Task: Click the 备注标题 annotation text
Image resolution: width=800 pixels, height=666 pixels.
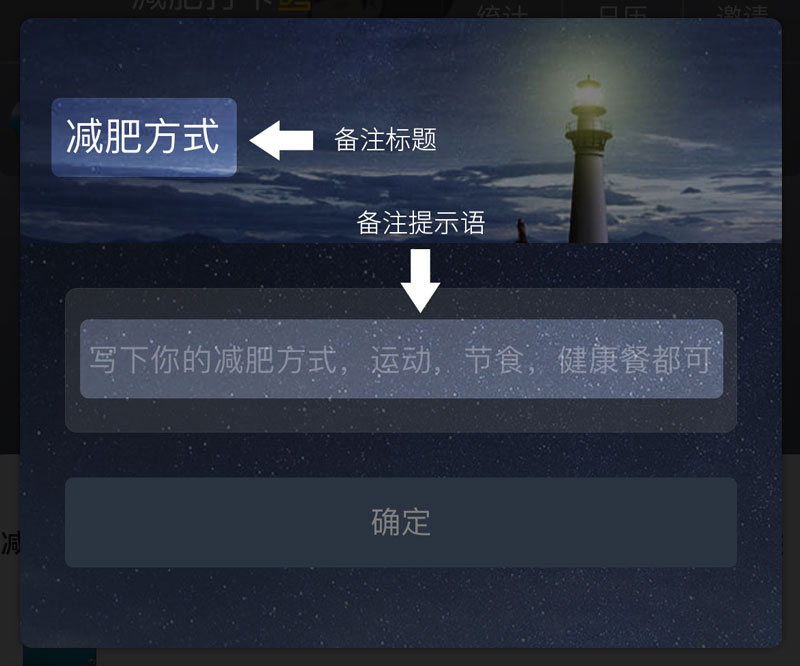Action: click(385, 139)
